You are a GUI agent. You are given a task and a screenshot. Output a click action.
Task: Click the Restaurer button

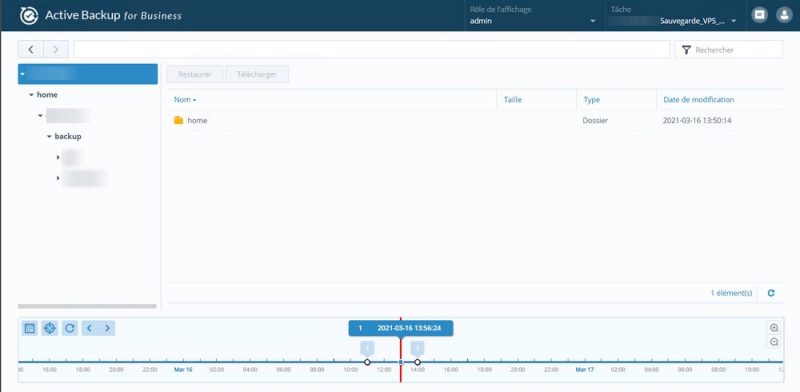click(195, 74)
